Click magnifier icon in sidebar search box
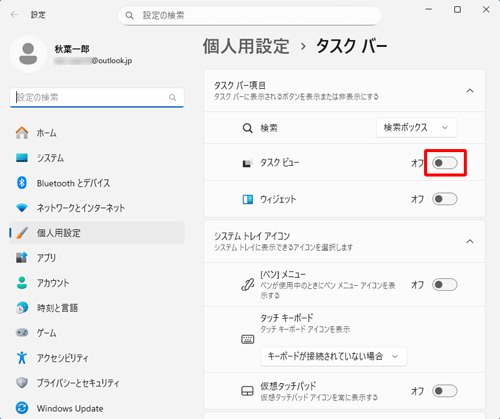The height and width of the screenshot is (419, 500). coord(172,97)
